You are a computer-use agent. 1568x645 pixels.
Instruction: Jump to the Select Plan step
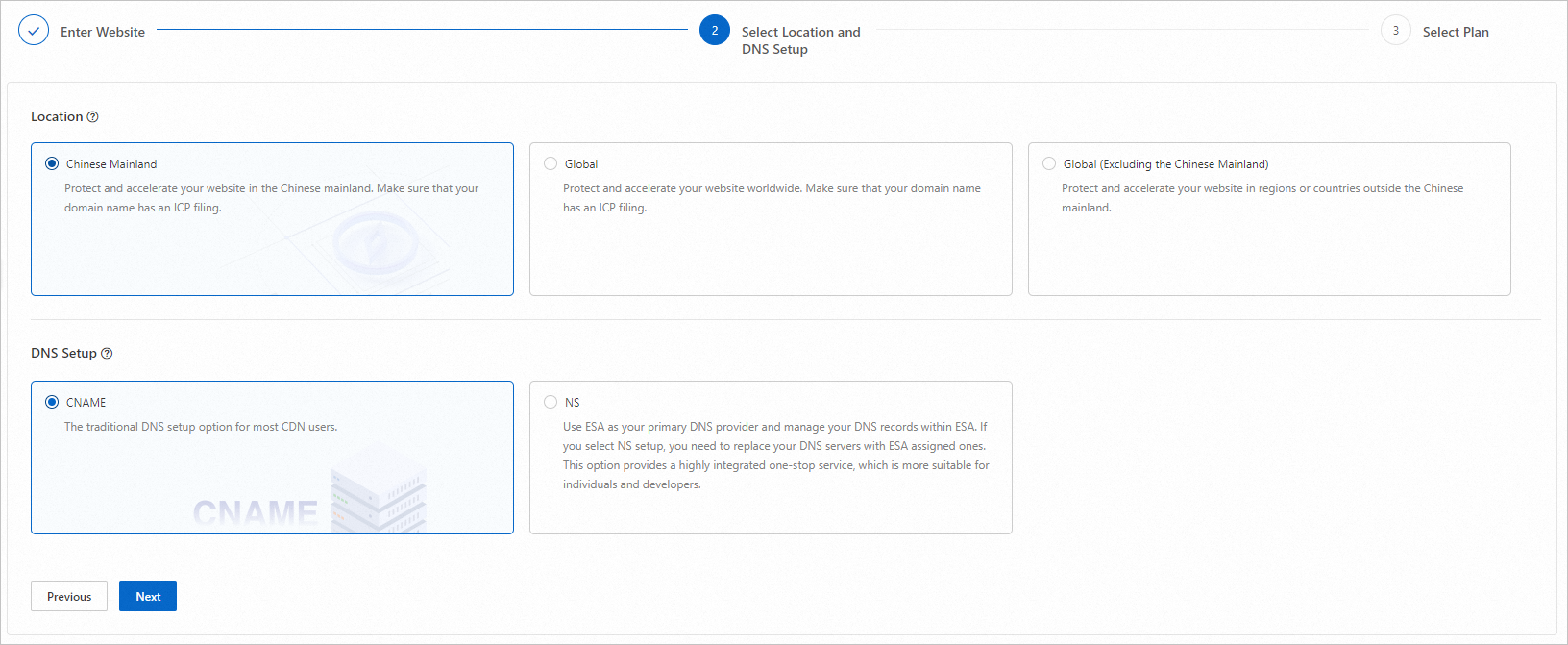(x=1456, y=32)
